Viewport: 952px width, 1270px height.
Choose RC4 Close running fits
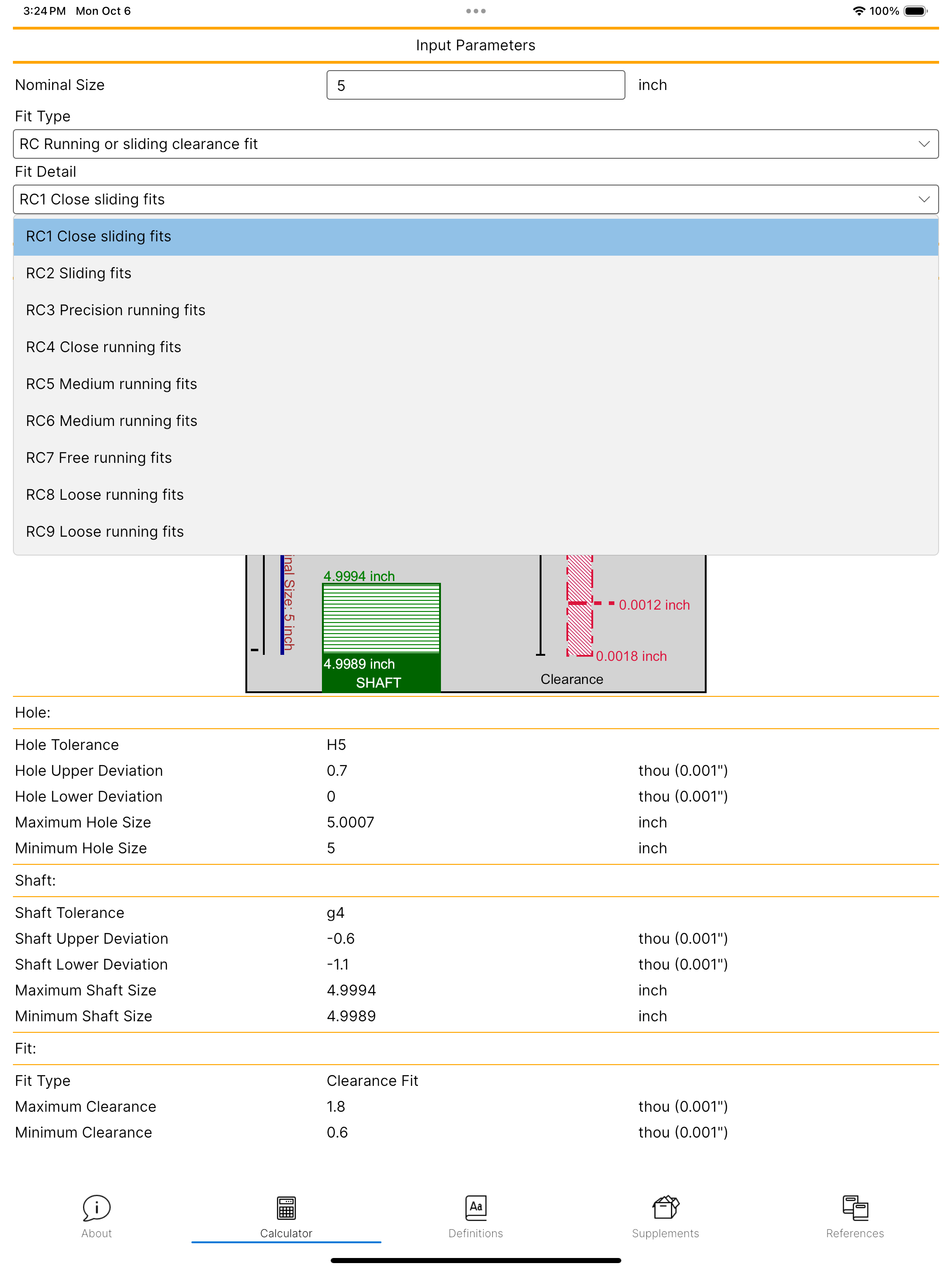pos(476,347)
